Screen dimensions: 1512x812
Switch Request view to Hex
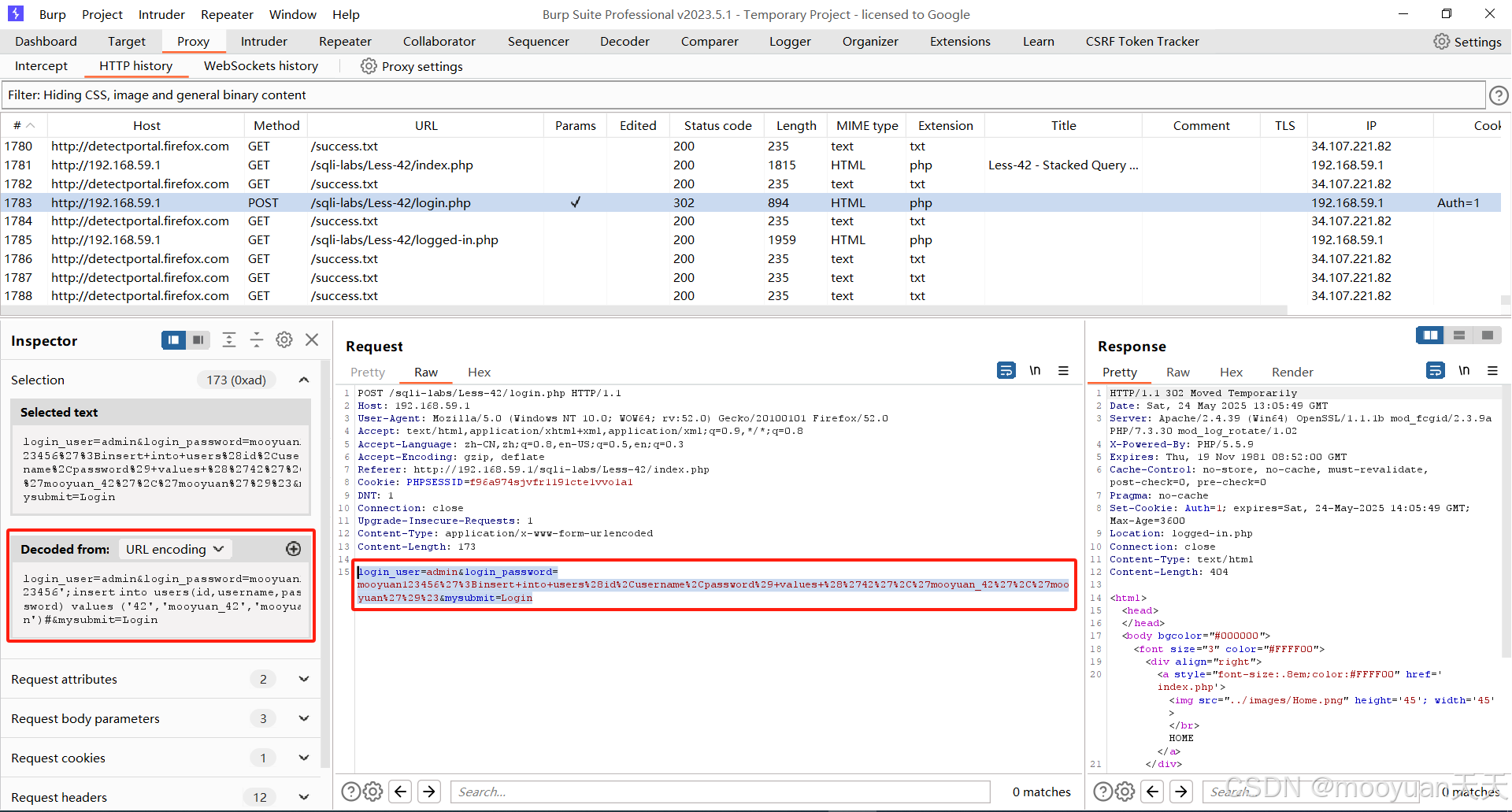click(x=479, y=372)
